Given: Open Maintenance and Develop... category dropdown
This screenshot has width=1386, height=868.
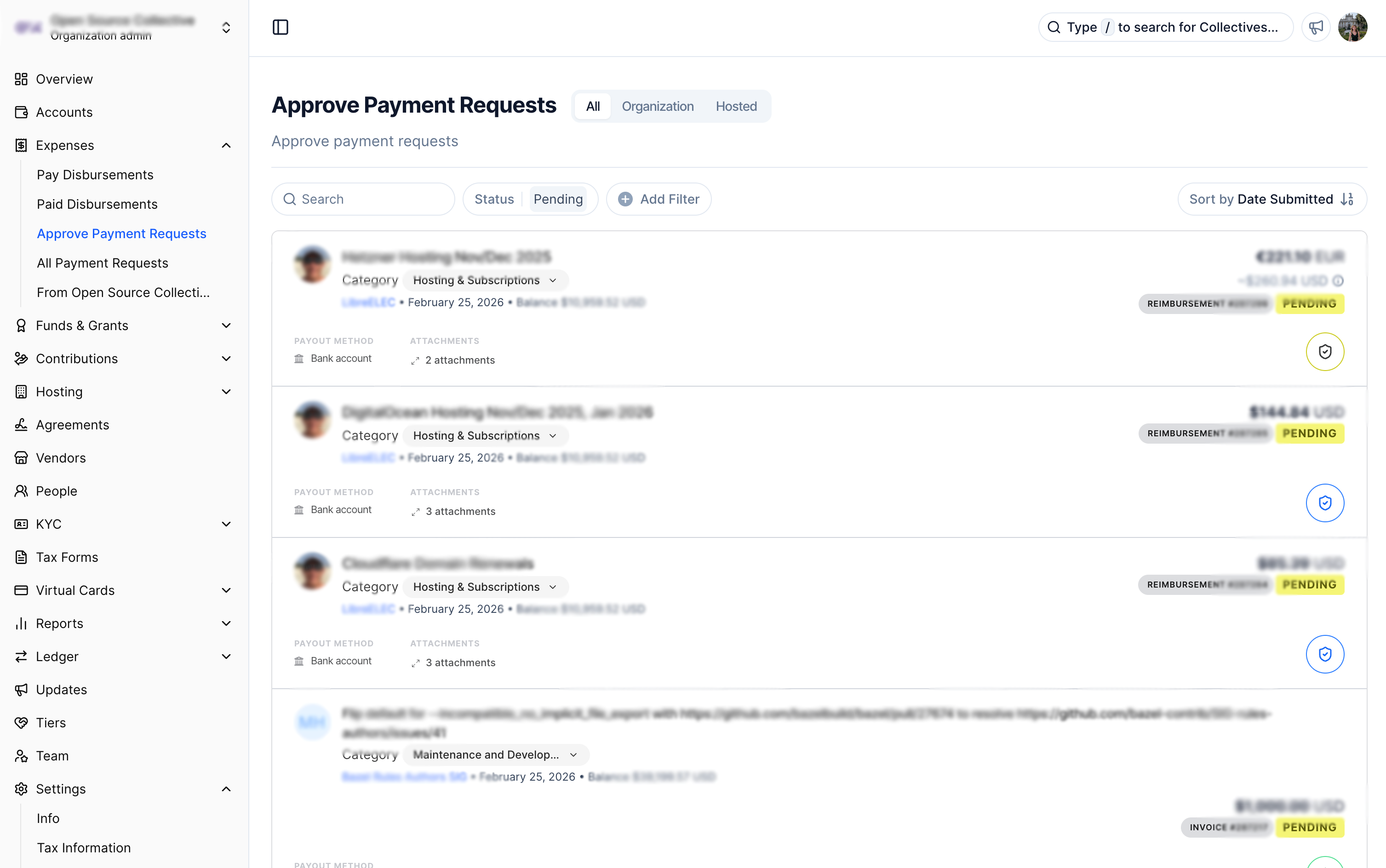Looking at the screenshot, I should tap(495, 754).
